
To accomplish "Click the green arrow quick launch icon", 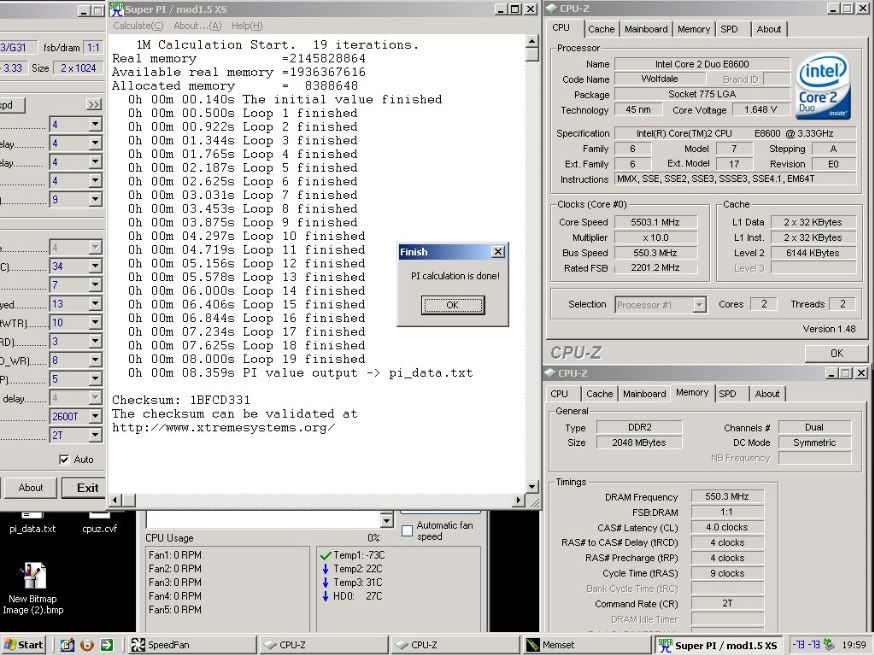I will [x=106, y=645].
